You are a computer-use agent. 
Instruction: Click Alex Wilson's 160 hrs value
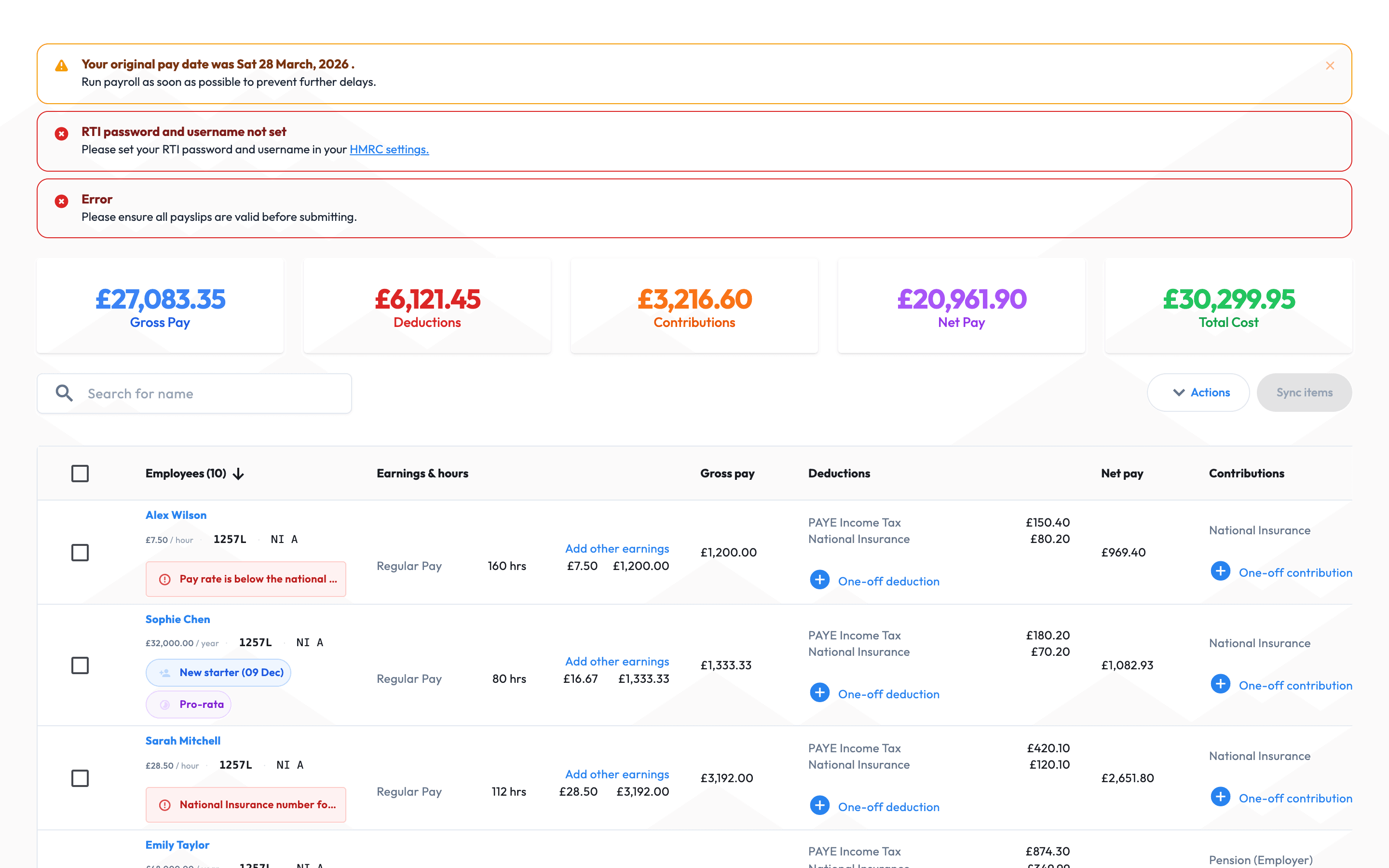(x=507, y=566)
